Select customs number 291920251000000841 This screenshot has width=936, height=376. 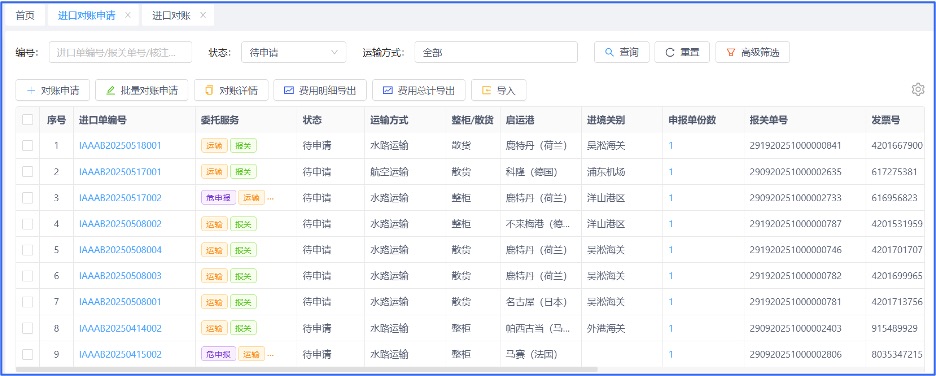tap(795, 146)
